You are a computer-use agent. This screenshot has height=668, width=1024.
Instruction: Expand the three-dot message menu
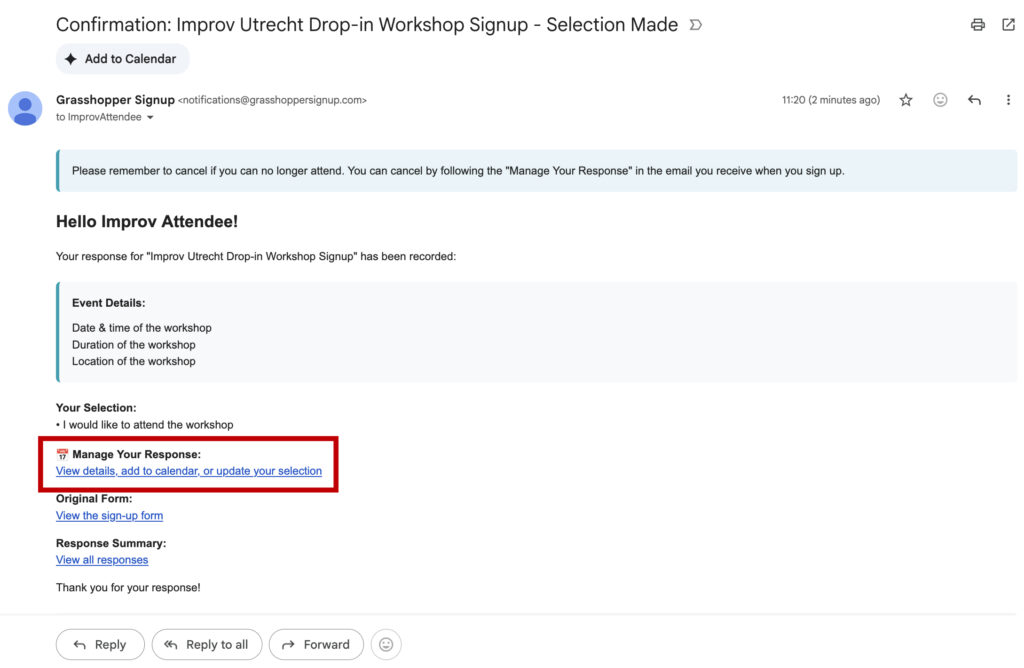tap(1008, 100)
